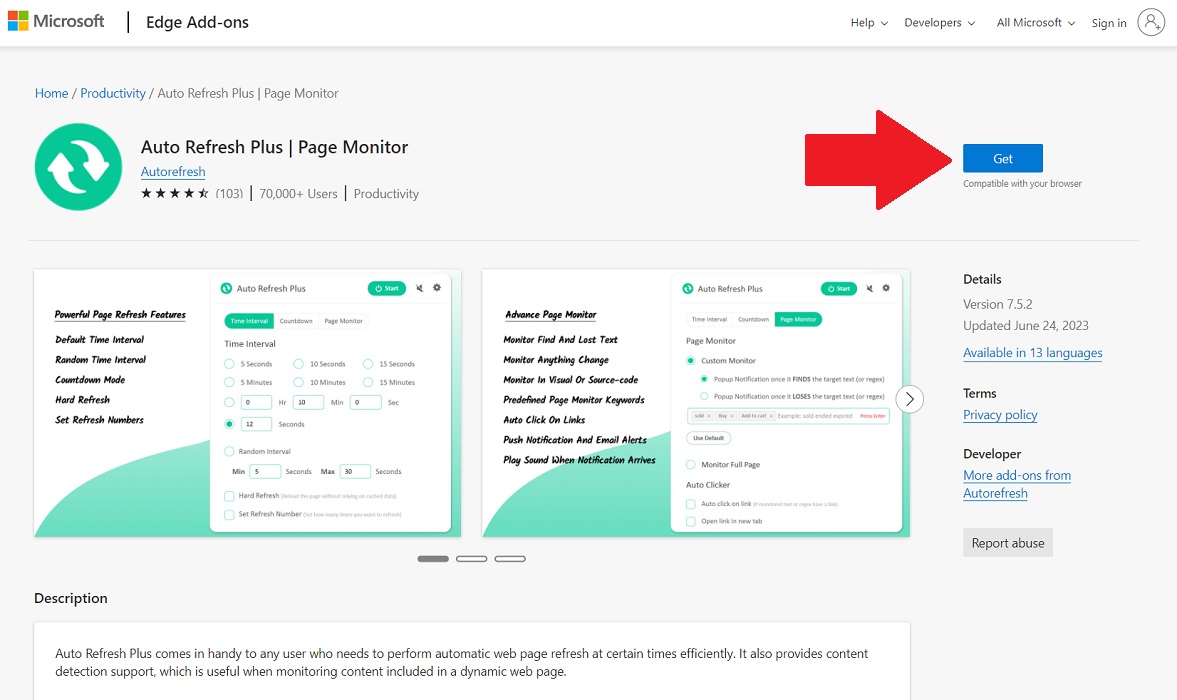Navigate to Home via breadcrumb

click(51, 92)
